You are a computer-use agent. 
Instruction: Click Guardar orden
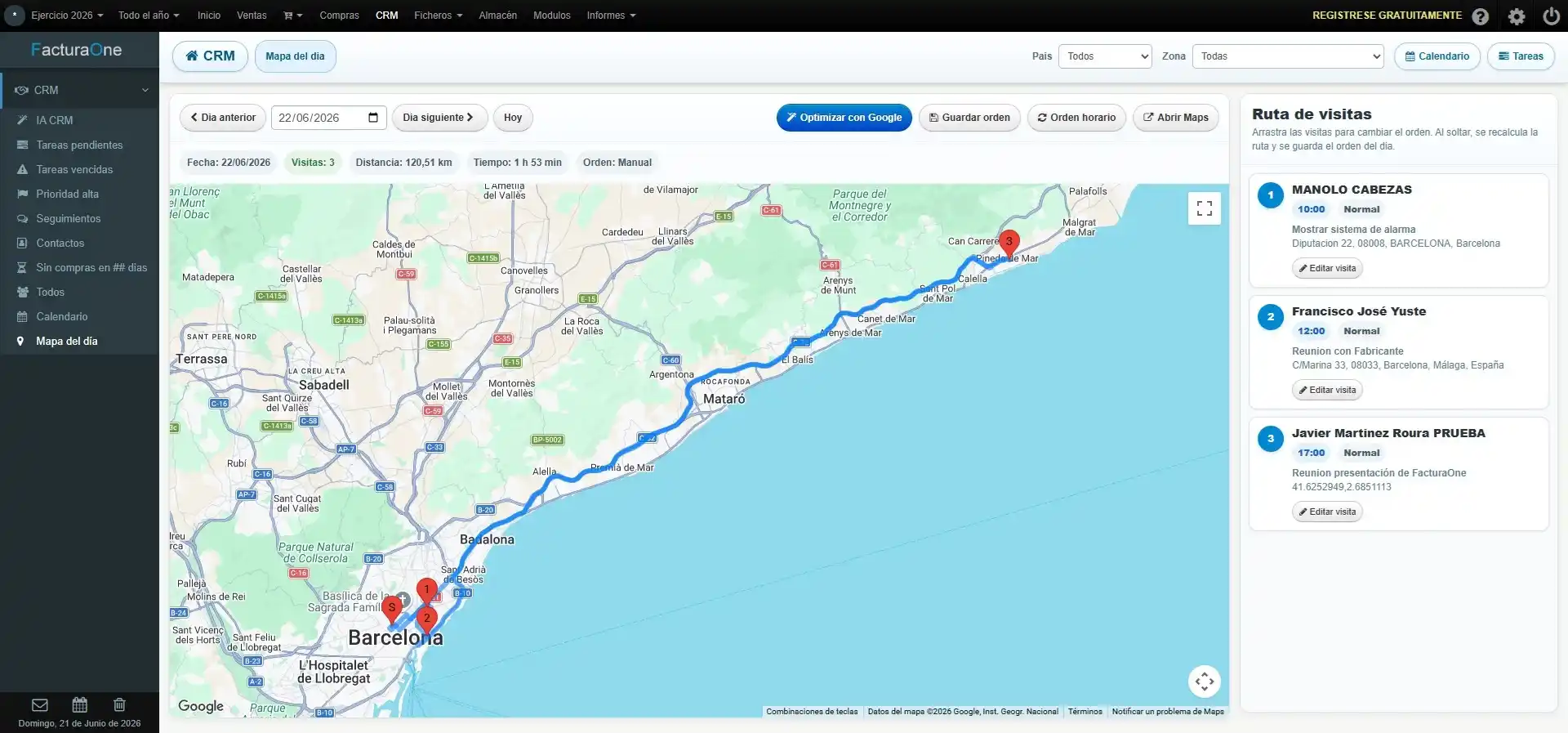tap(969, 118)
